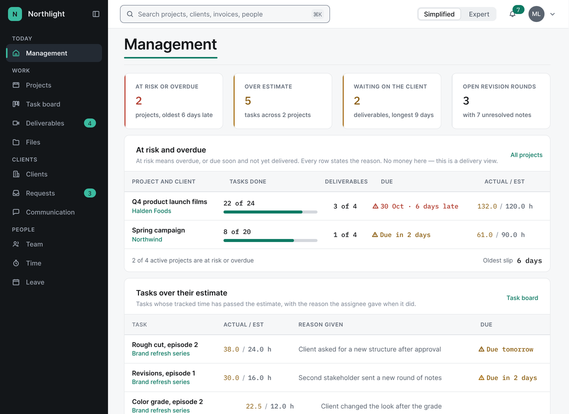Open the Deliverables label in the sidebar
569x414 pixels.
[45, 123]
